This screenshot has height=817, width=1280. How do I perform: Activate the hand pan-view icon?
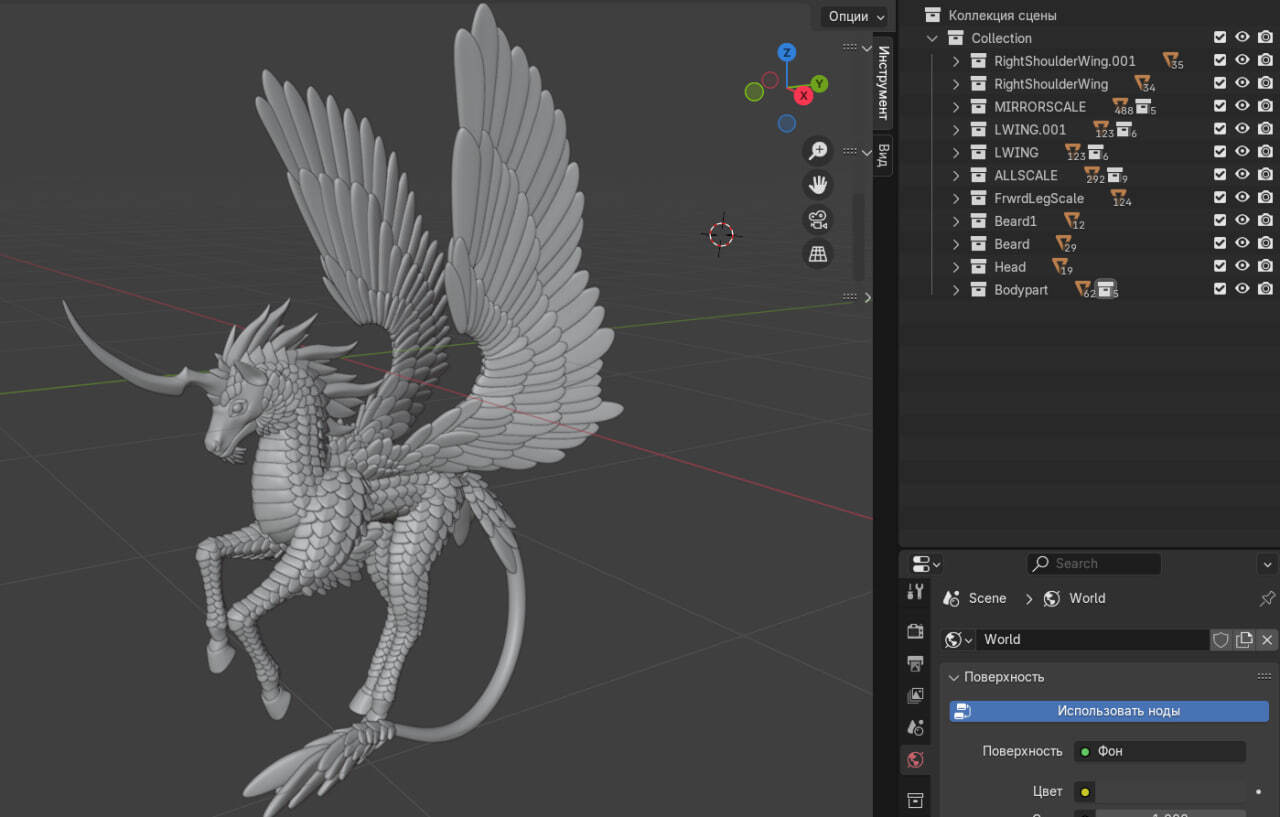[818, 185]
